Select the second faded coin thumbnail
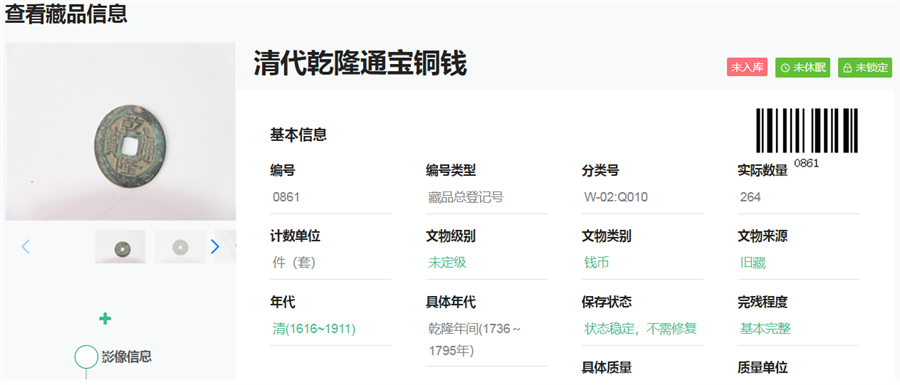Image resolution: width=900 pixels, height=385 pixels. (x=180, y=247)
